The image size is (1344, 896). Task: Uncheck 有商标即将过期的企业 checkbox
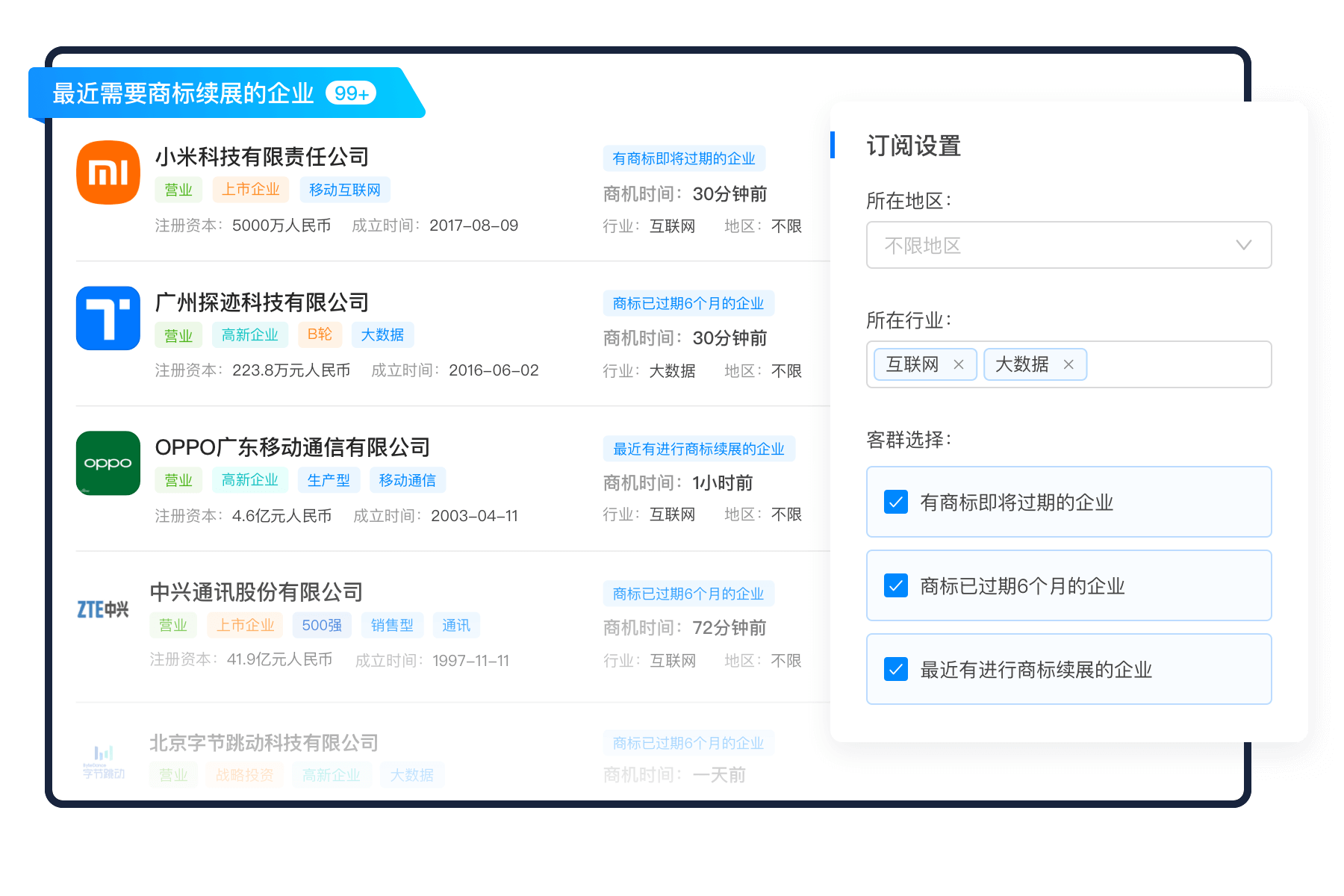pos(896,502)
